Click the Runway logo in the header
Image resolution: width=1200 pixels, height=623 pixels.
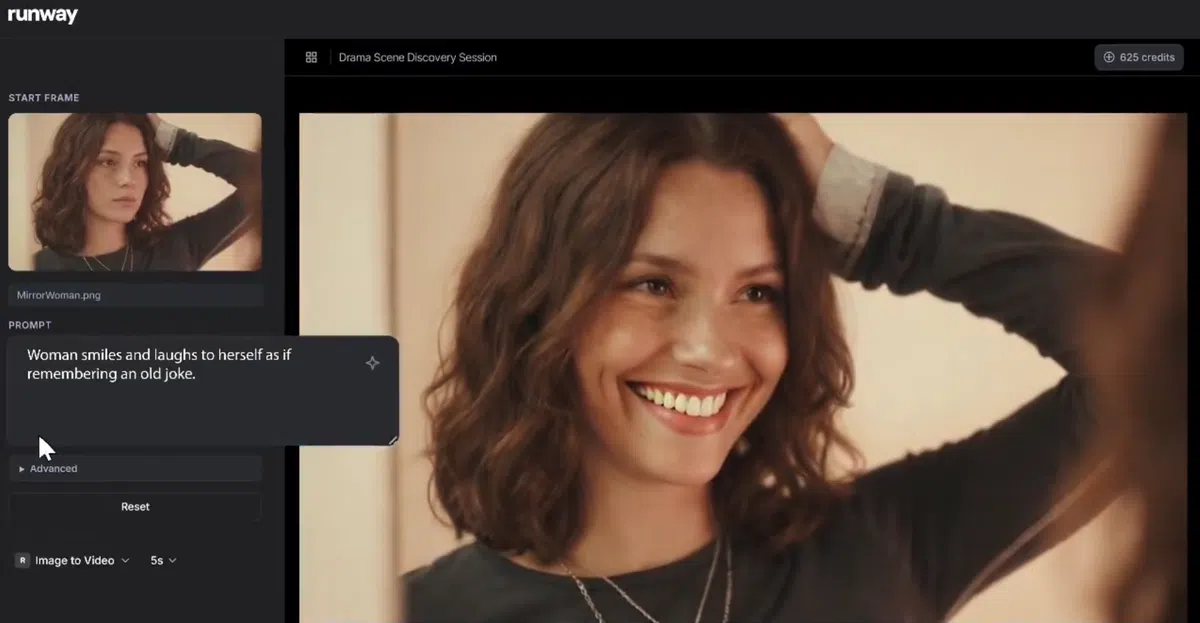(42, 15)
